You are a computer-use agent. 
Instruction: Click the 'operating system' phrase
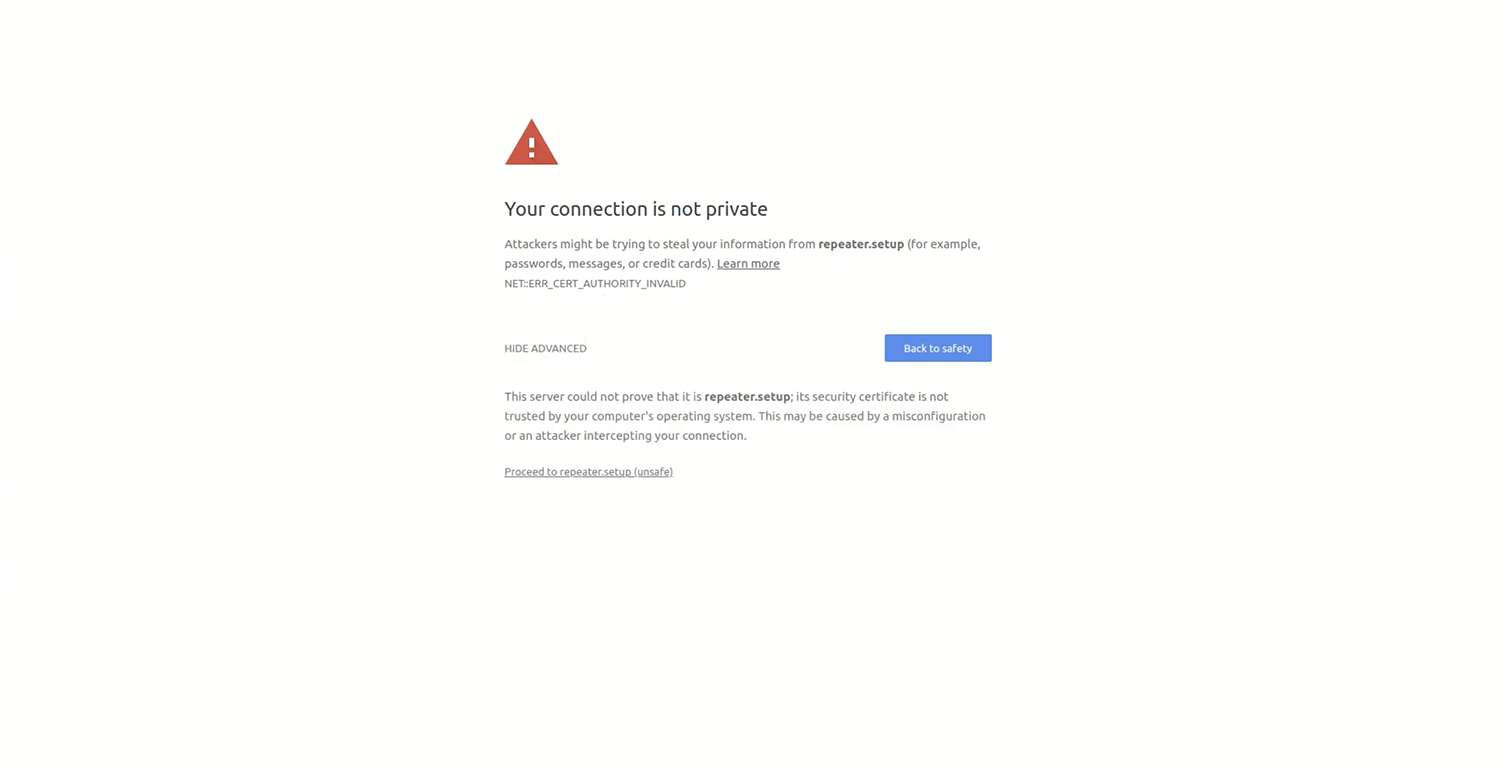pos(704,416)
